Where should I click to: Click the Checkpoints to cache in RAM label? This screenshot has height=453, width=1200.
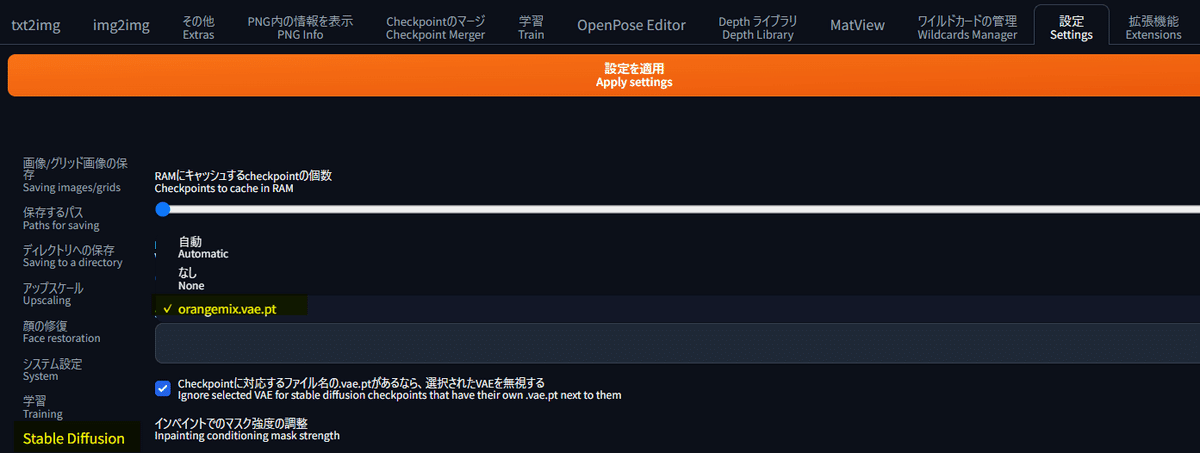click(x=243, y=181)
